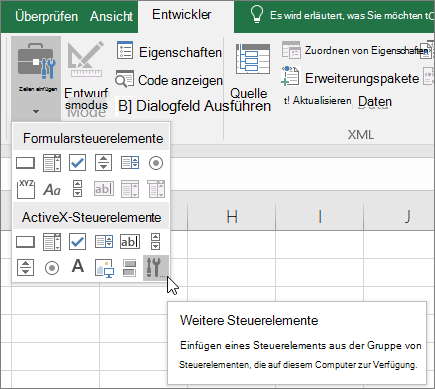The width and height of the screenshot is (435, 389).
Task: Open Erweiterungspakete
Action: pos(350,78)
